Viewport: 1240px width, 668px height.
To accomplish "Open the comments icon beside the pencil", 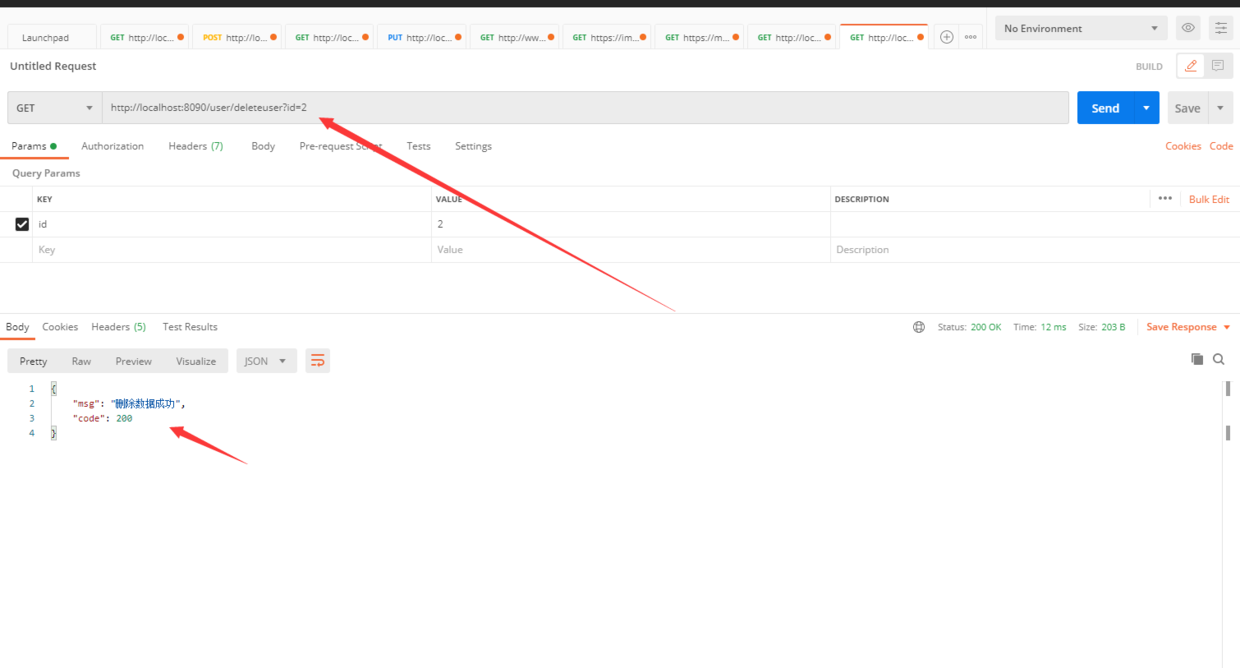I will (x=1217, y=66).
